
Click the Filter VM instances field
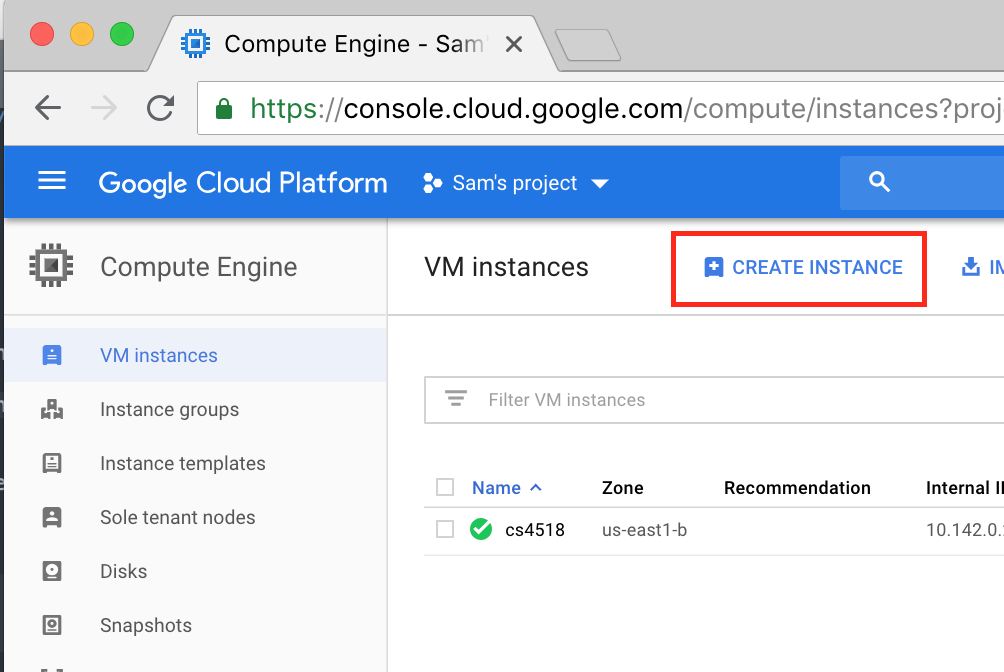coord(700,400)
